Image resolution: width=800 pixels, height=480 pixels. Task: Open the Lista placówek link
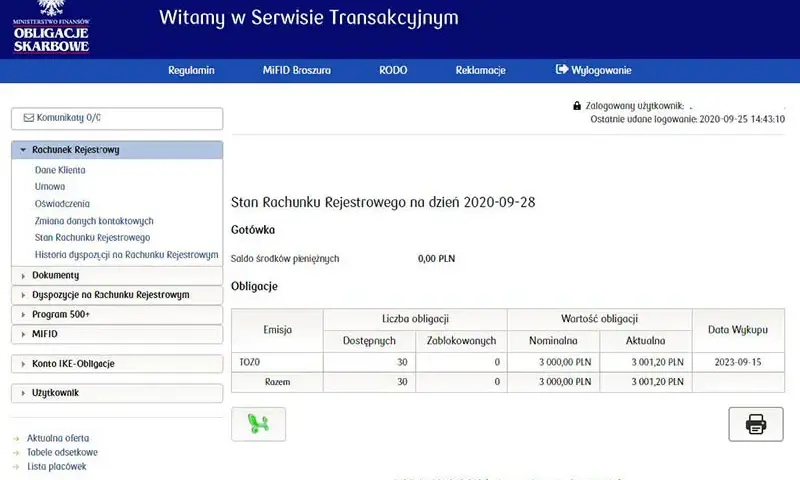(x=57, y=467)
